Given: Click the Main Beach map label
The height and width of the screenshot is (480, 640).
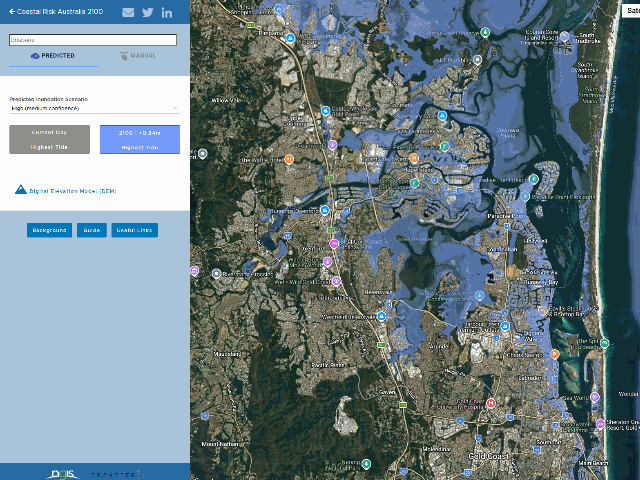Looking at the screenshot, I should point(593,463).
